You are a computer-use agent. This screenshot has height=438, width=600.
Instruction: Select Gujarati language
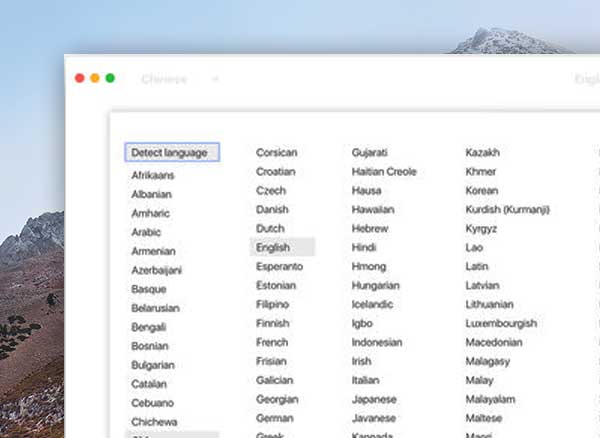pyautogui.click(x=370, y=153)
